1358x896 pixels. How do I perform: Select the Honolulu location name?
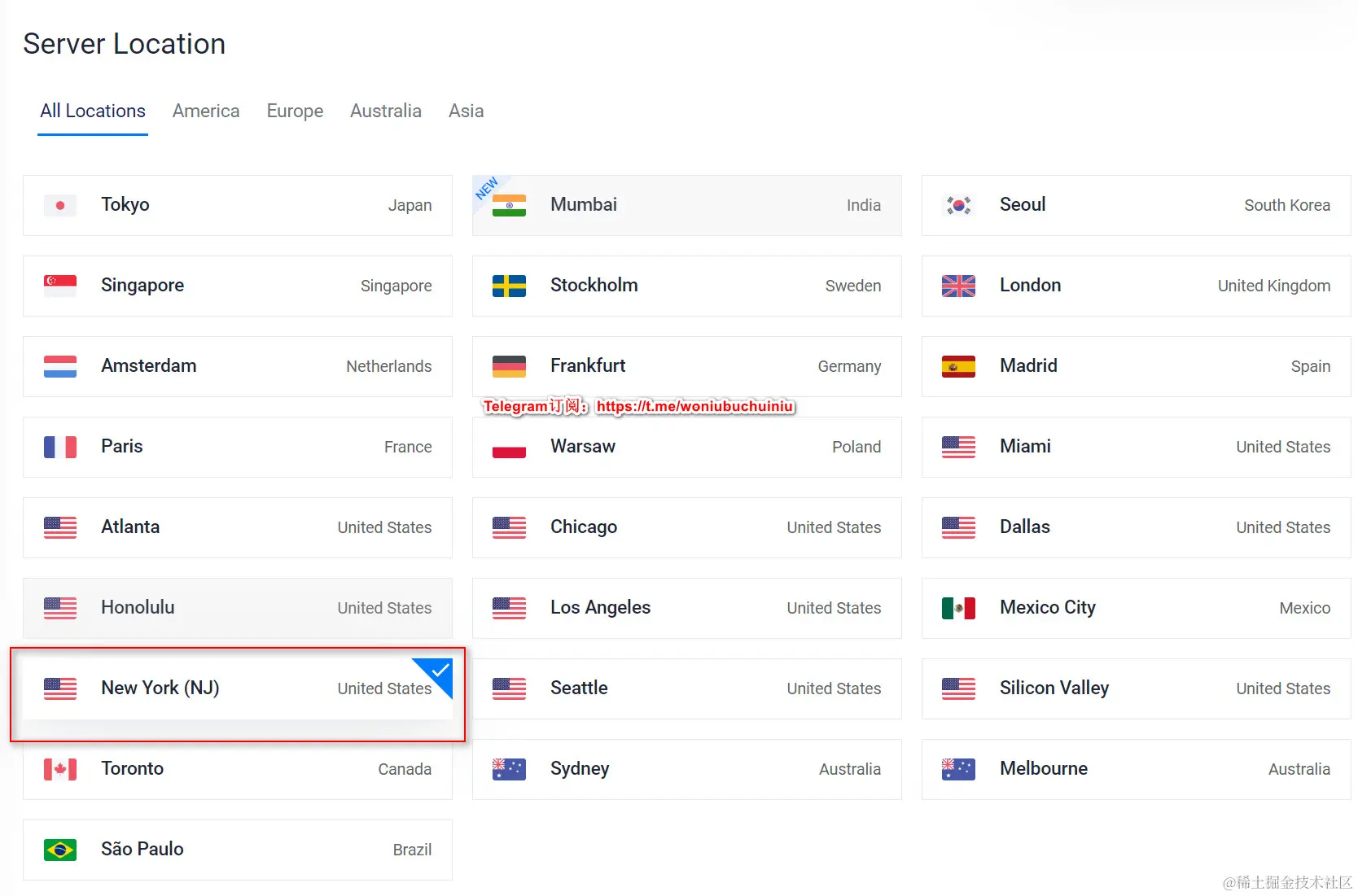(x=138, y=607)
